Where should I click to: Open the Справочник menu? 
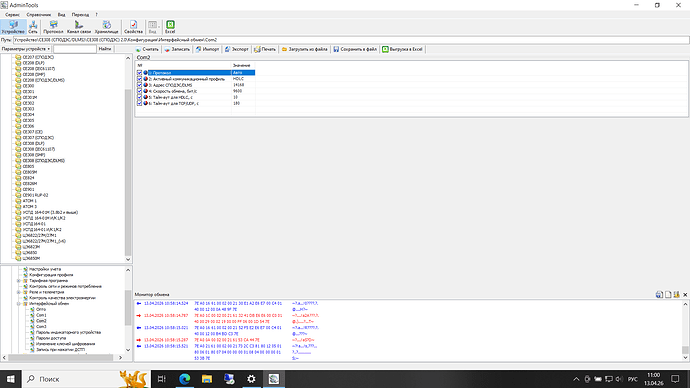click(39, 15)
